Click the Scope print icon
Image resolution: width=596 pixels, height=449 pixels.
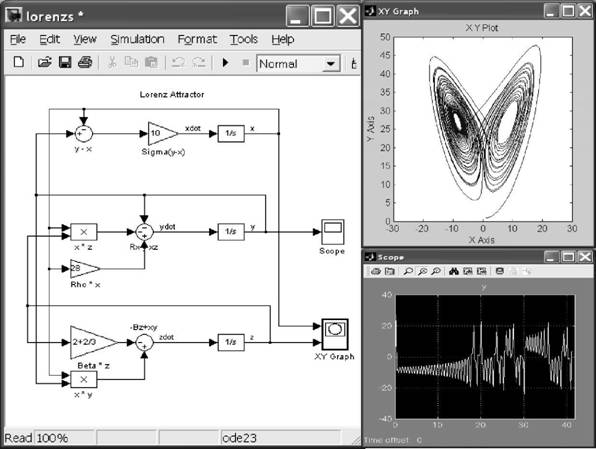coord(376,271)
